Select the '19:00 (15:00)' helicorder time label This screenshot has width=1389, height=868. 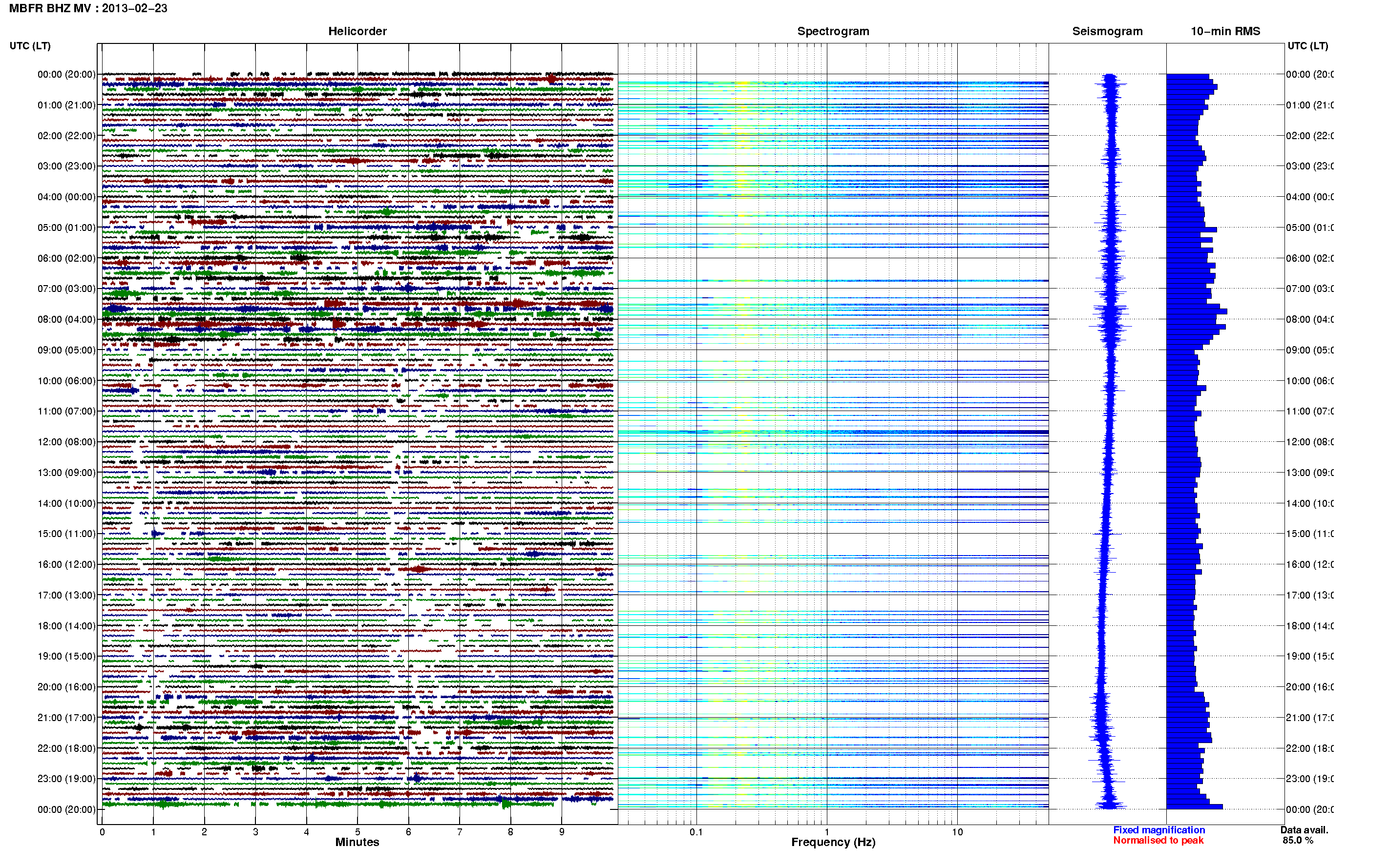66,657
